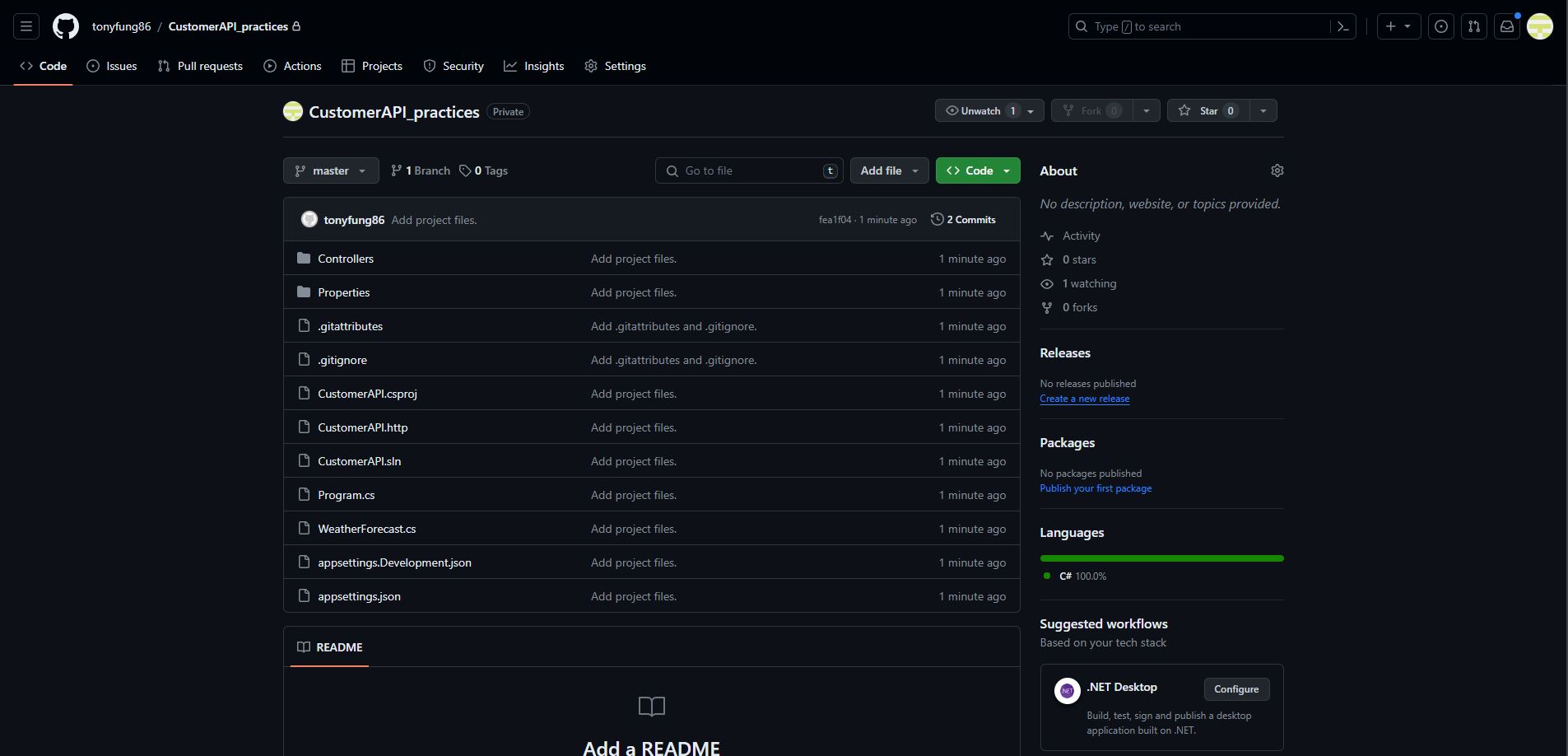The width and height of the screenshot is (1568, 756).
Task: Click the About settings gear icon
Action: point(1277,170)
